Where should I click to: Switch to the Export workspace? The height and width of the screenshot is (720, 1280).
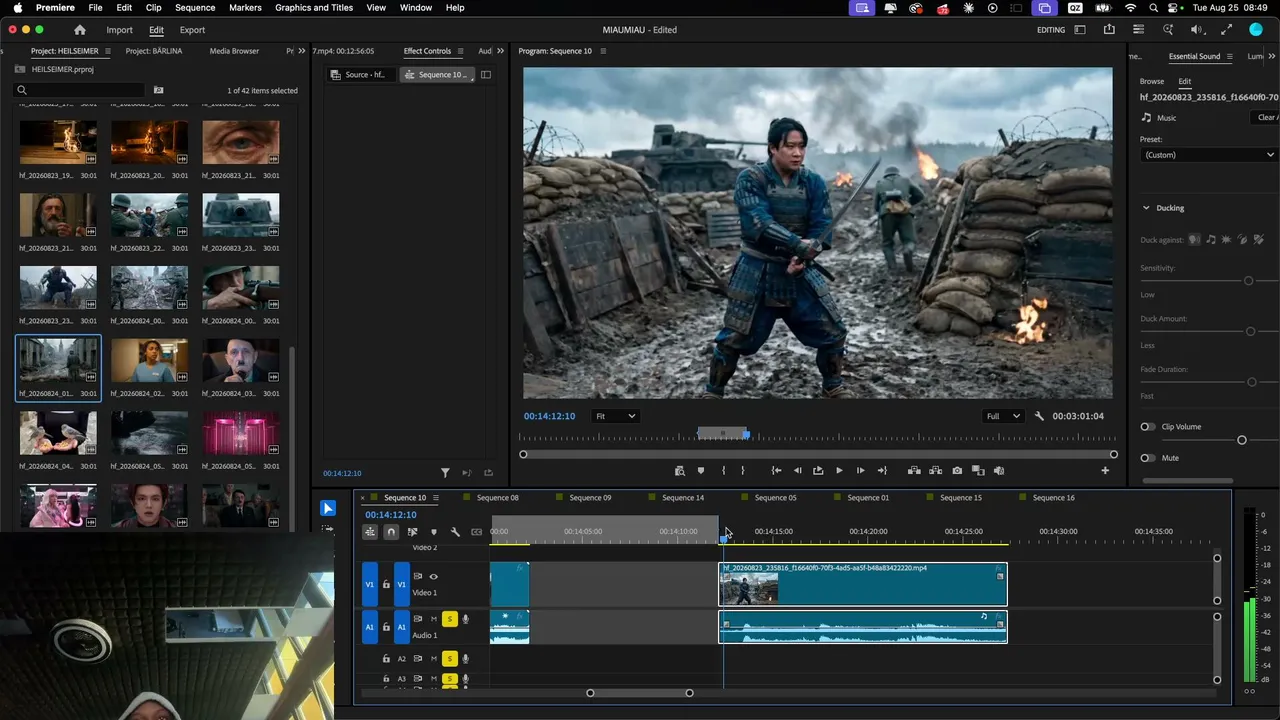192,30
